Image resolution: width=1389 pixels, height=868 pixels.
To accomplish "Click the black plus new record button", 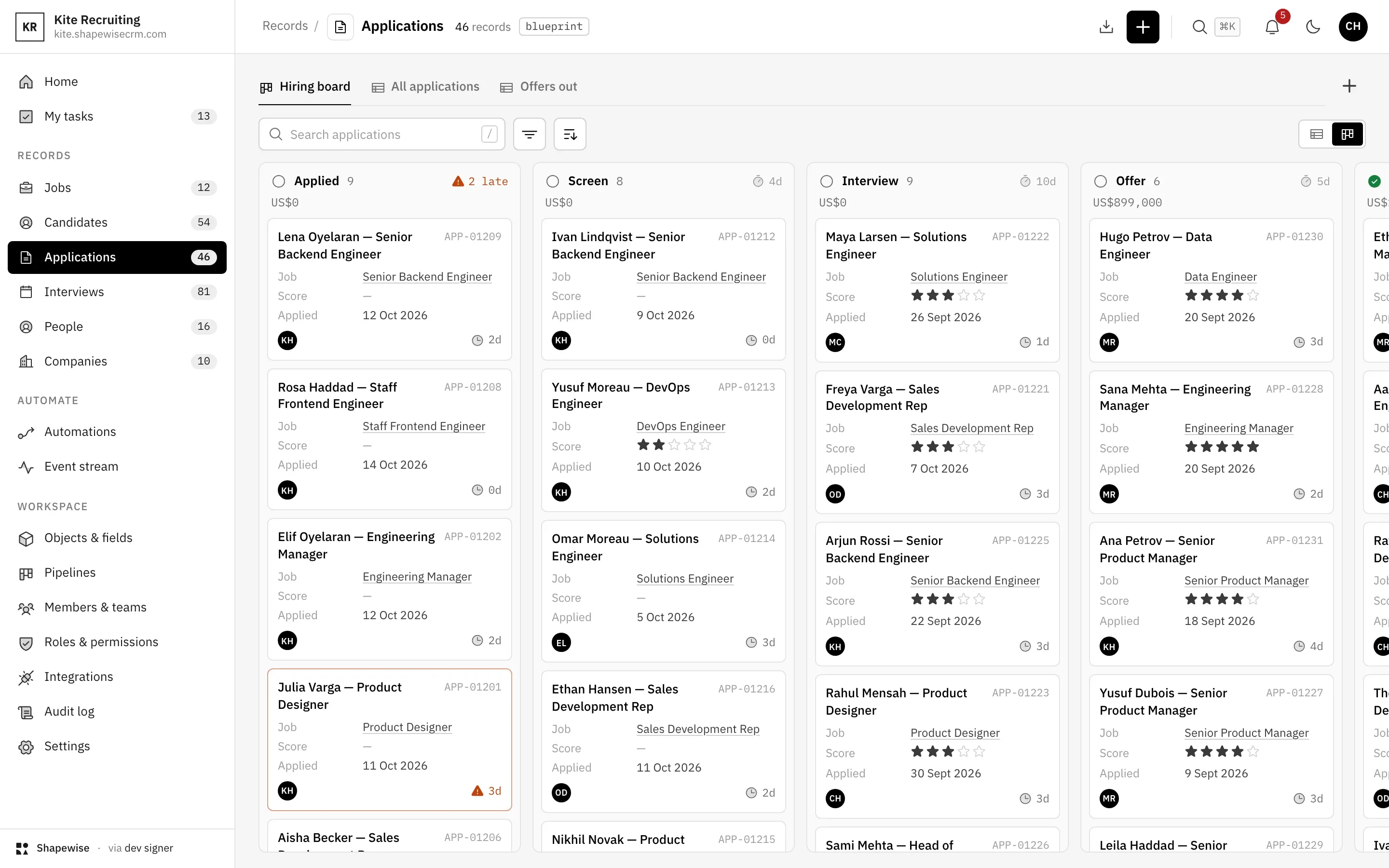I will tap(1142, 27).
